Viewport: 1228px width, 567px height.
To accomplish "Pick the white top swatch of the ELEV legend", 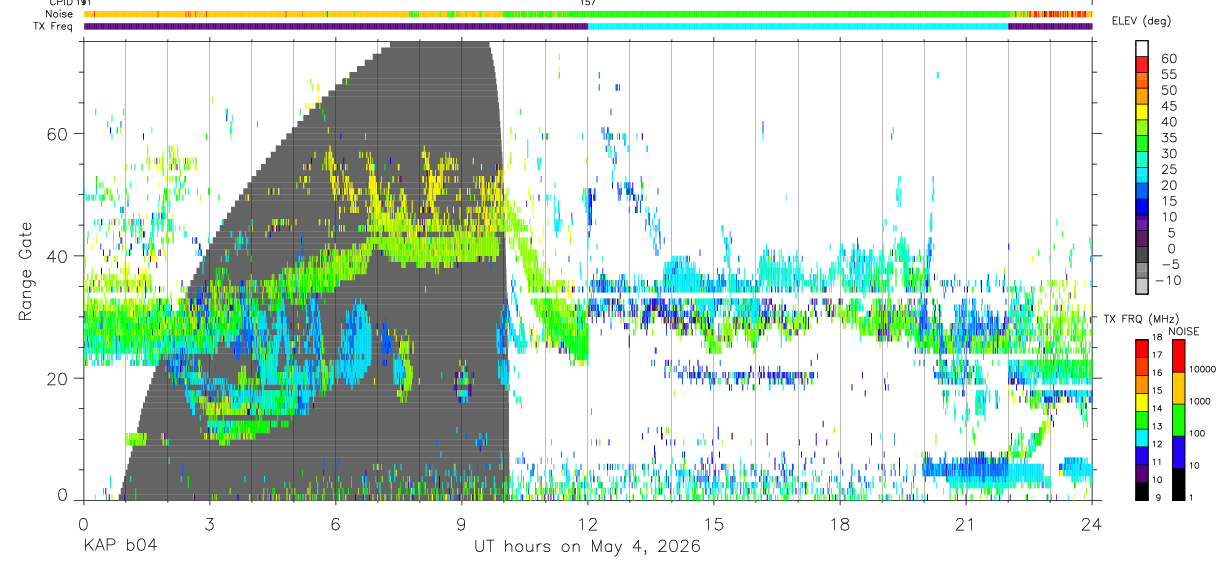I will 1142,48.
